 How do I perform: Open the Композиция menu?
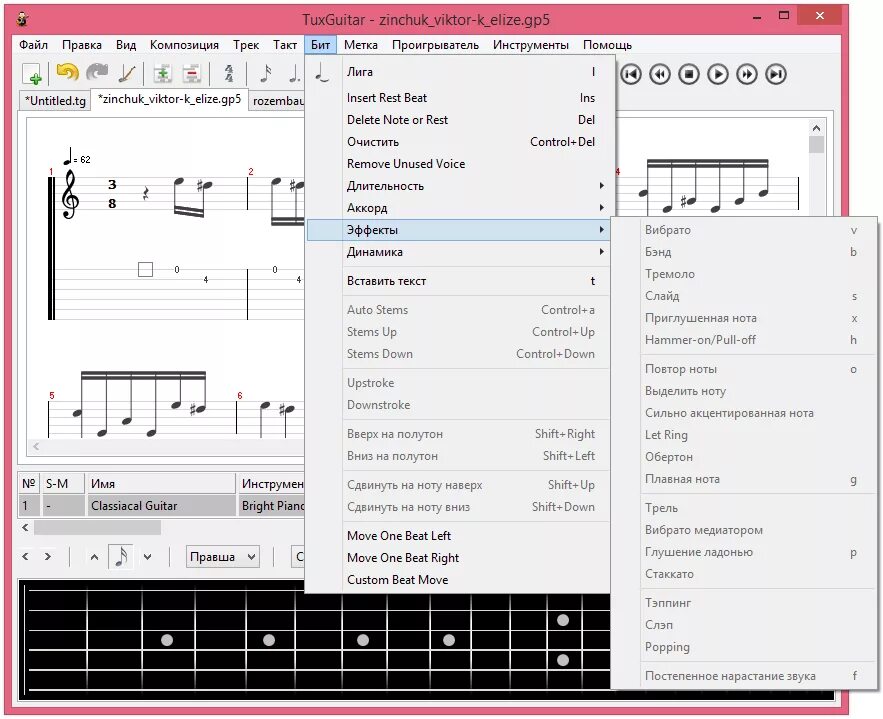(184, 45)
